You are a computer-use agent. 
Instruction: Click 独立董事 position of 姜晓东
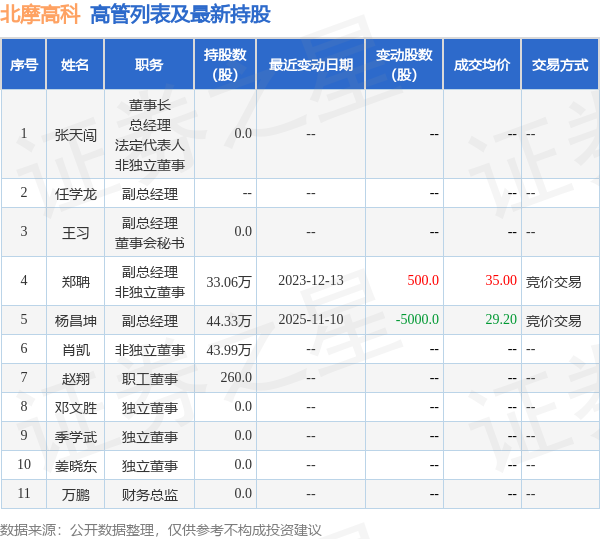150,466
